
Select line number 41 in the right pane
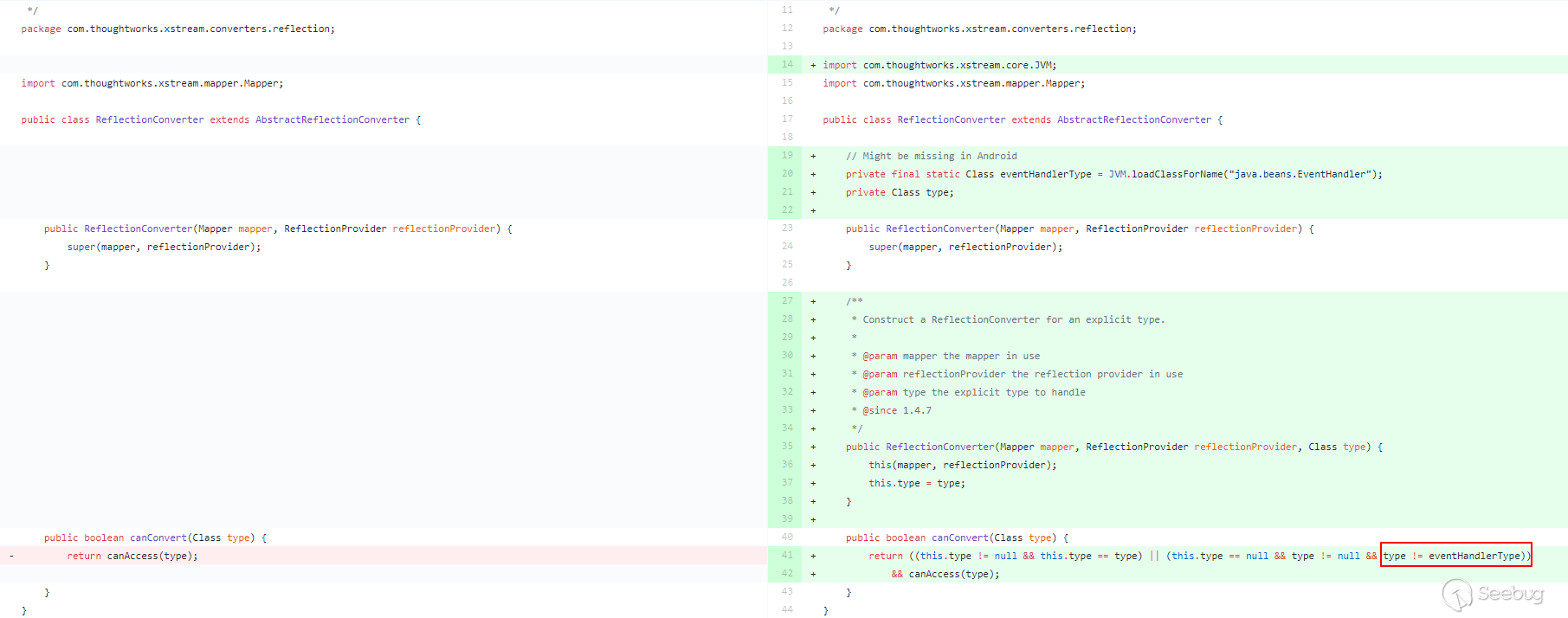pos(787,556)
